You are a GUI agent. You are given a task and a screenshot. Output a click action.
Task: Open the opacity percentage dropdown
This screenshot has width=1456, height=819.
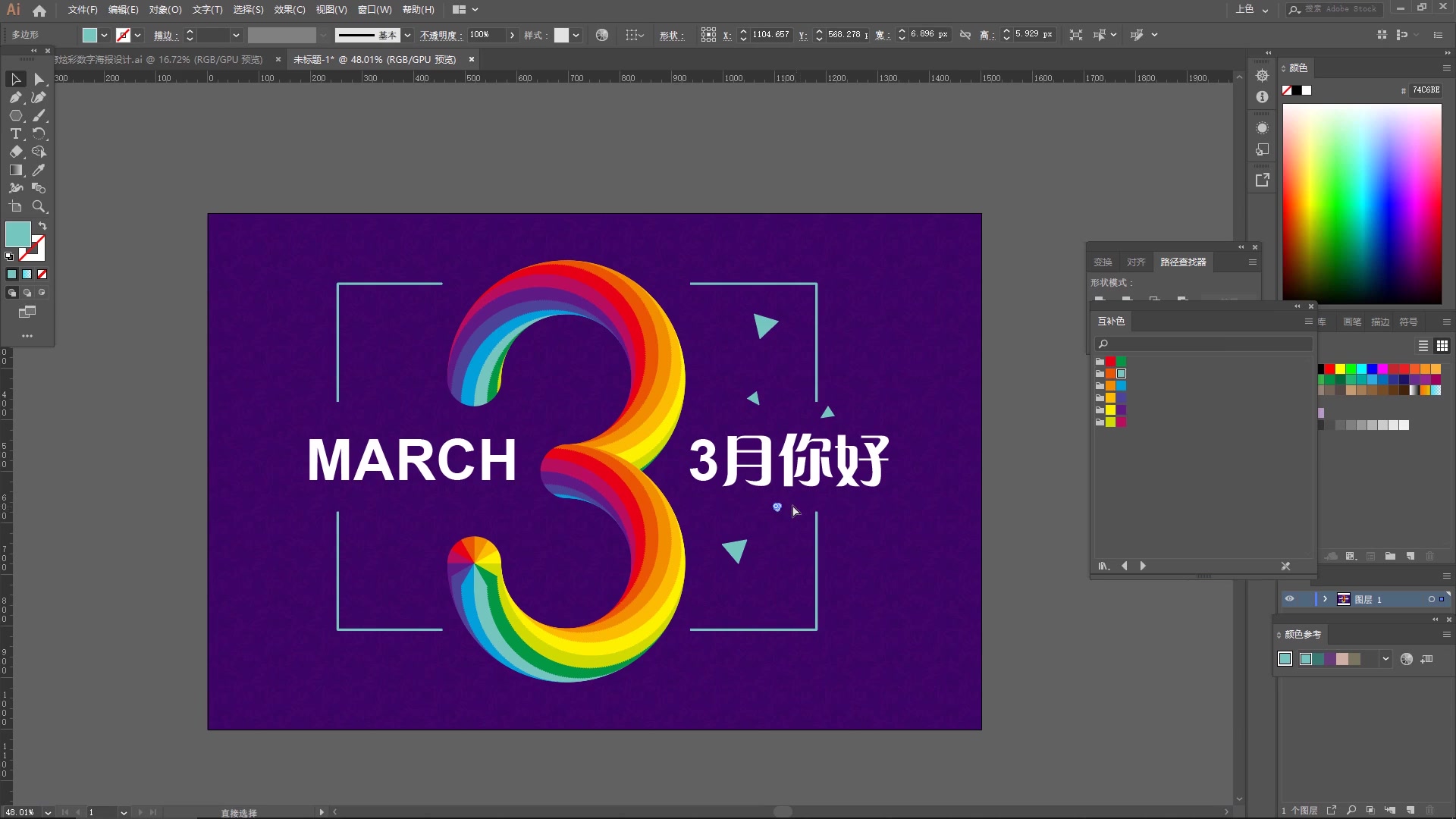[x=511, y=34]
